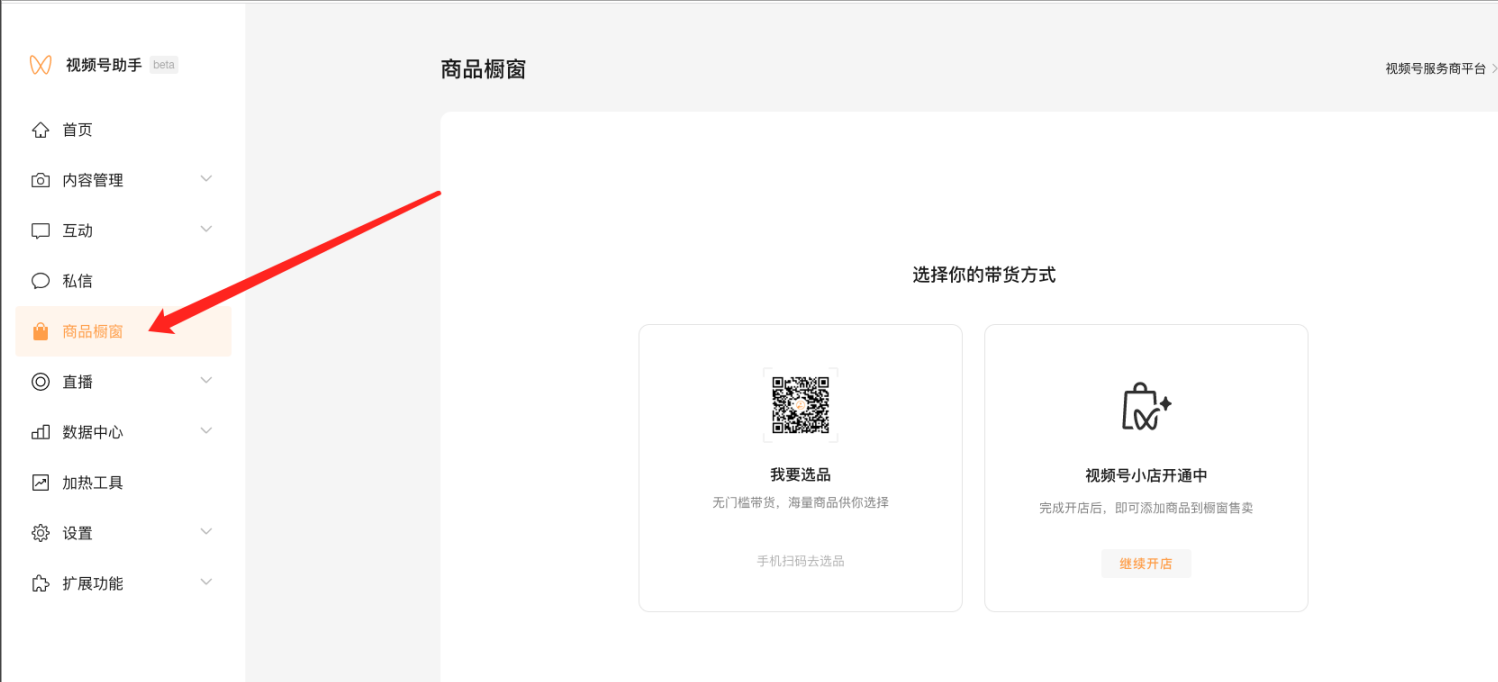Viewport: 1498px width, 682px height.
Task: Open the 内容管理 menu item
Action: 123,180
